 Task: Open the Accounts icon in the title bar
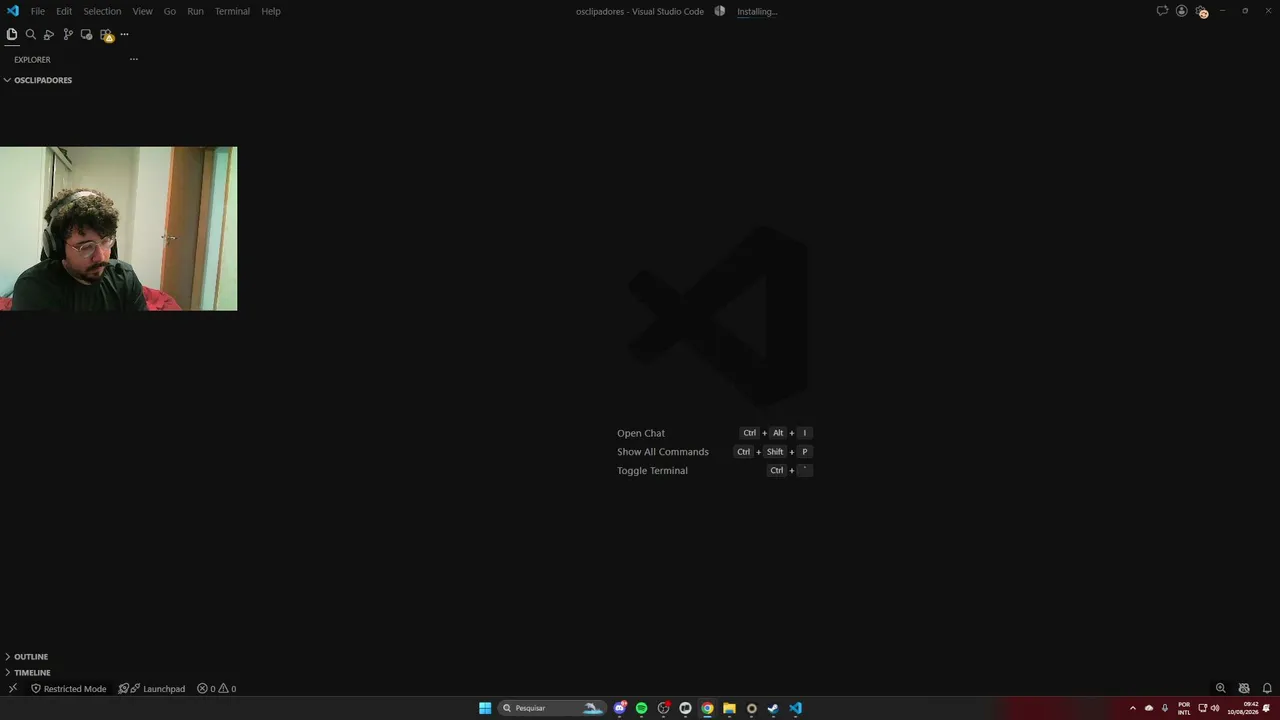[1182, 11]
